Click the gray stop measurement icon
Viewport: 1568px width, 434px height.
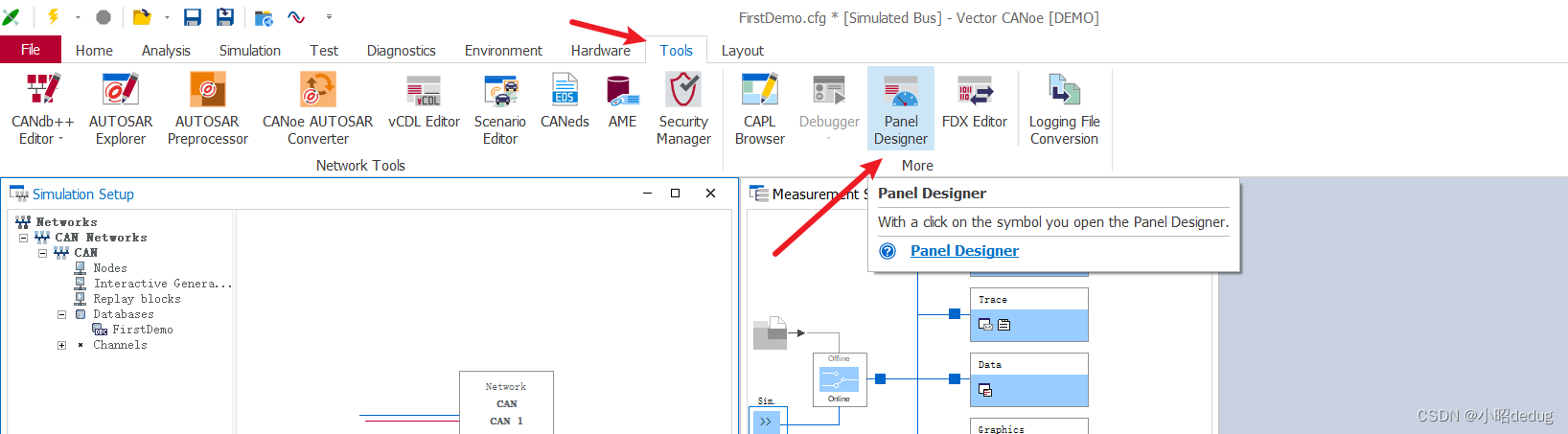click(104, 17)
